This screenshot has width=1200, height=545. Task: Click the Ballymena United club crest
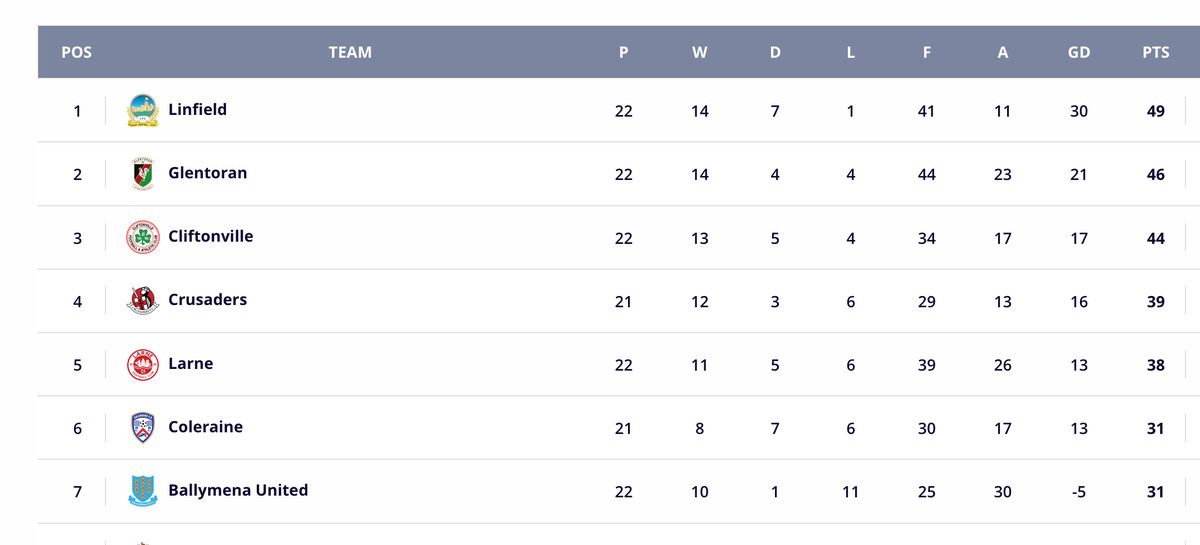point(143,491)
